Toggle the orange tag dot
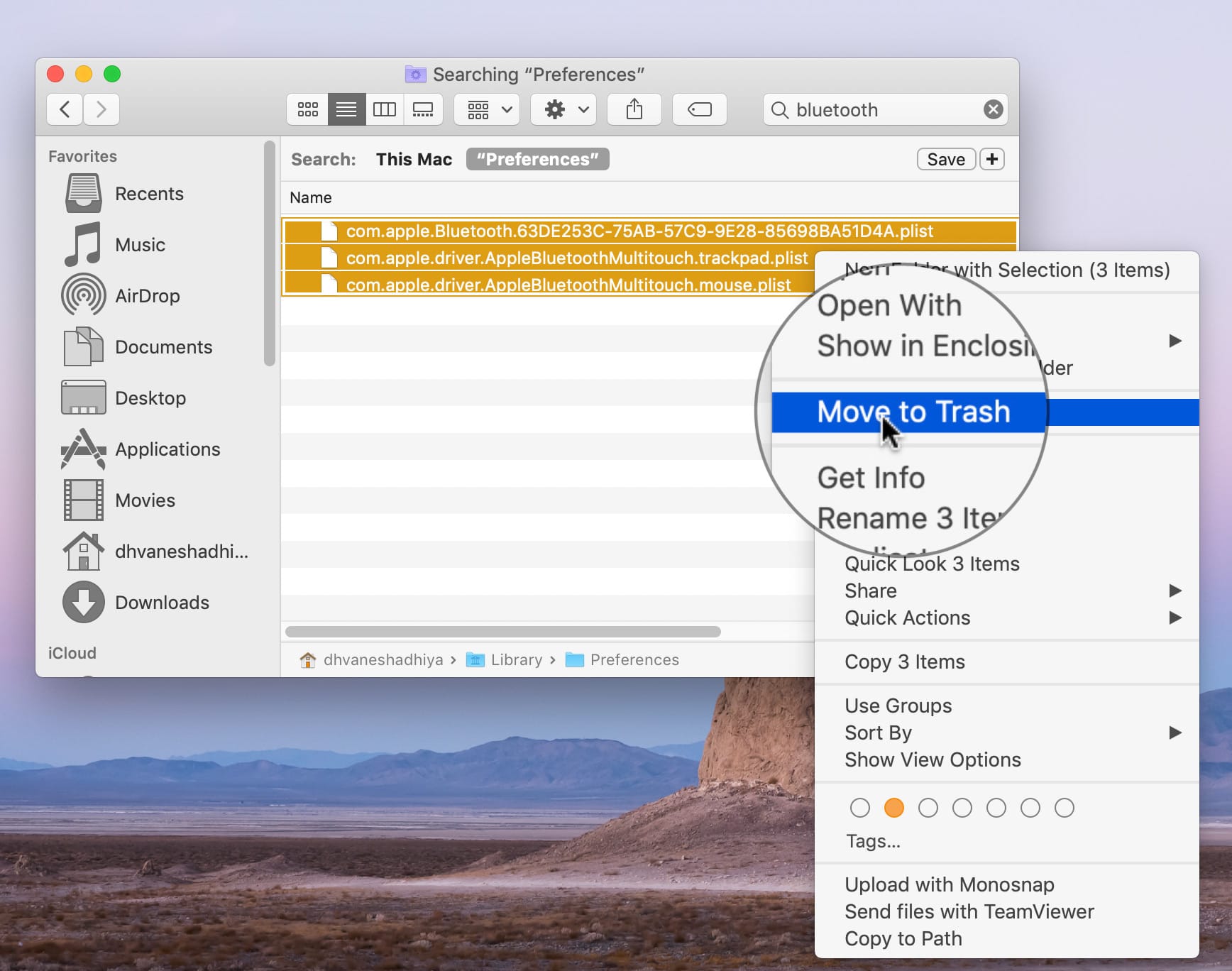This screenshot has height=971, width=1232. [893, 807]
